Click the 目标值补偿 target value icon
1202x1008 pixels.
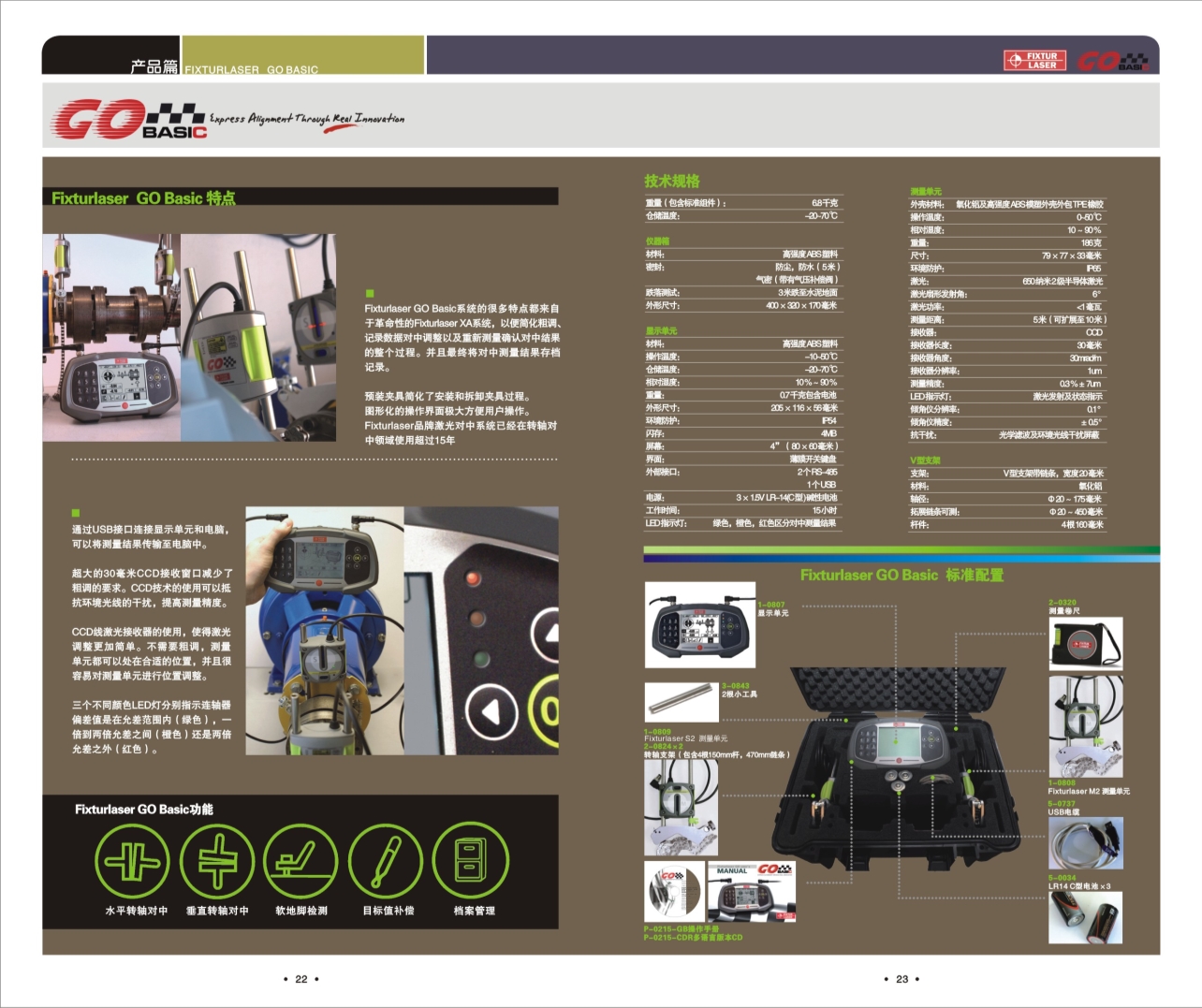(386, 862)
